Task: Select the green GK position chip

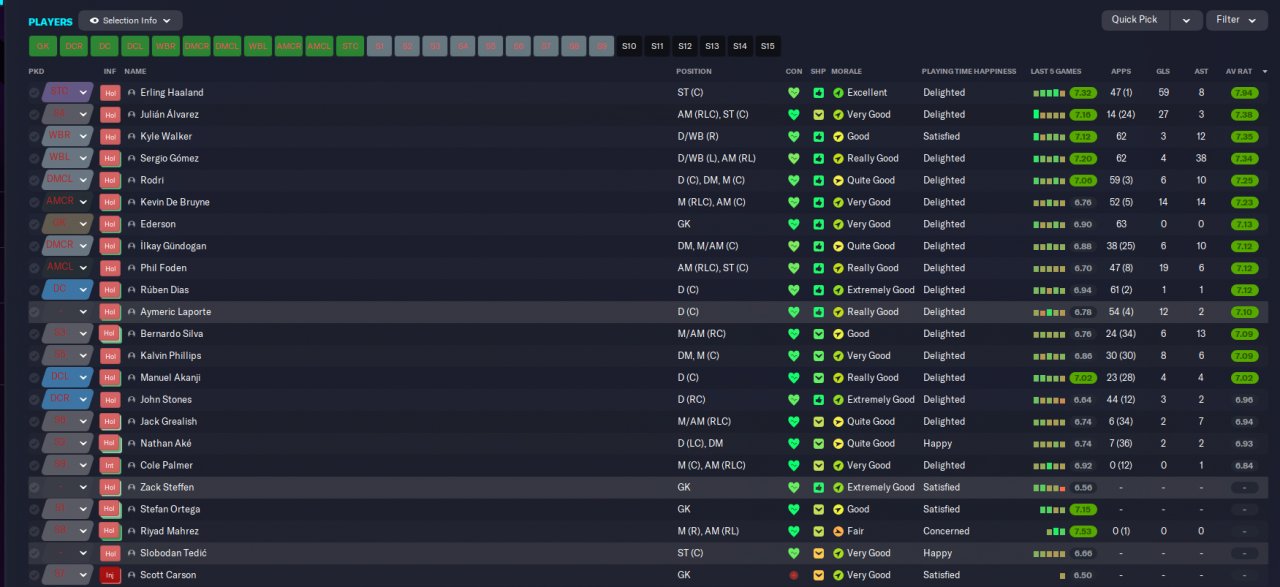Action: pos(42,46)
